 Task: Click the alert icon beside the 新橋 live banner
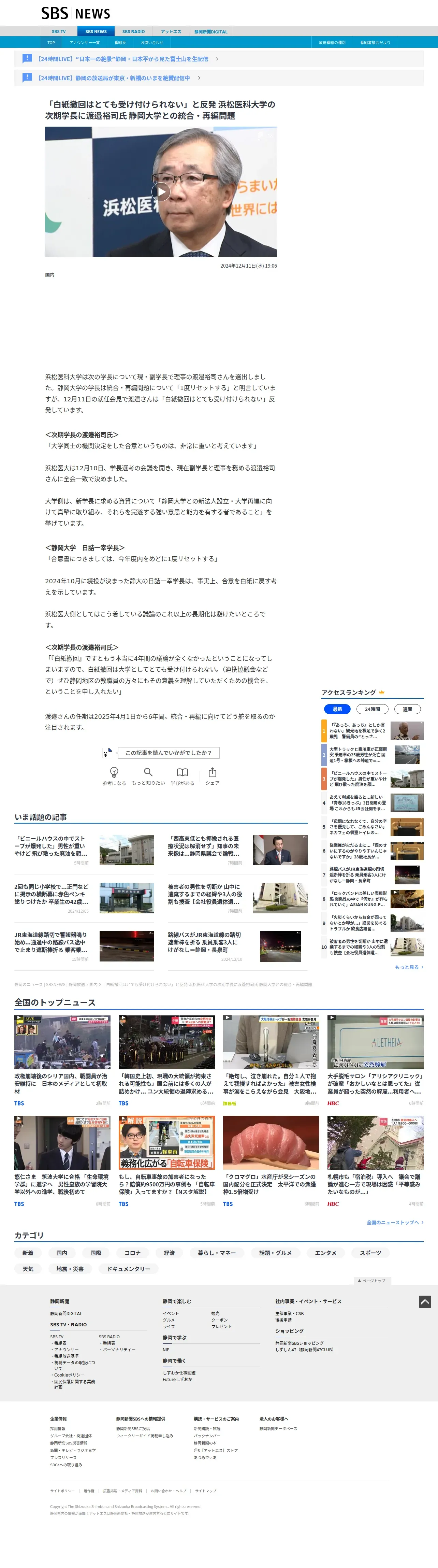coord(27,77)
